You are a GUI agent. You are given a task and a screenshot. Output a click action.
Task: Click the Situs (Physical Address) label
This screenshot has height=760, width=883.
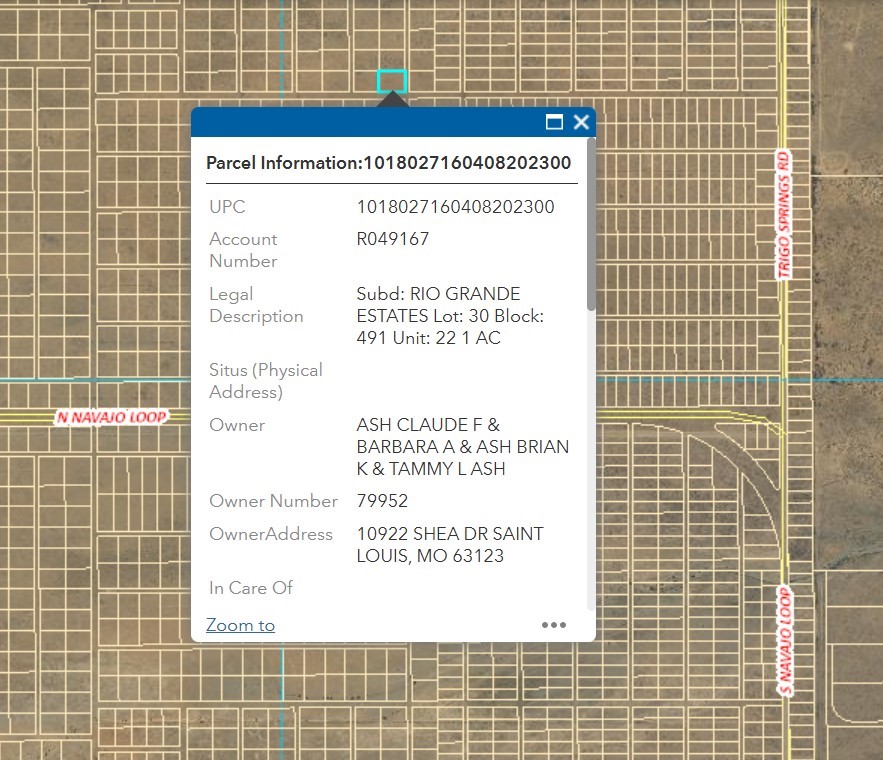(265, 381)
